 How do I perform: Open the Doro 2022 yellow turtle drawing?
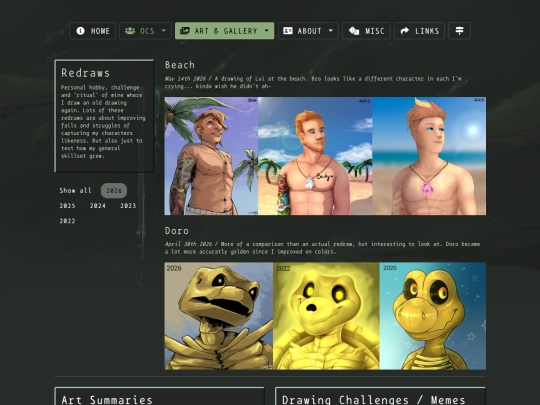coord(326,316)
